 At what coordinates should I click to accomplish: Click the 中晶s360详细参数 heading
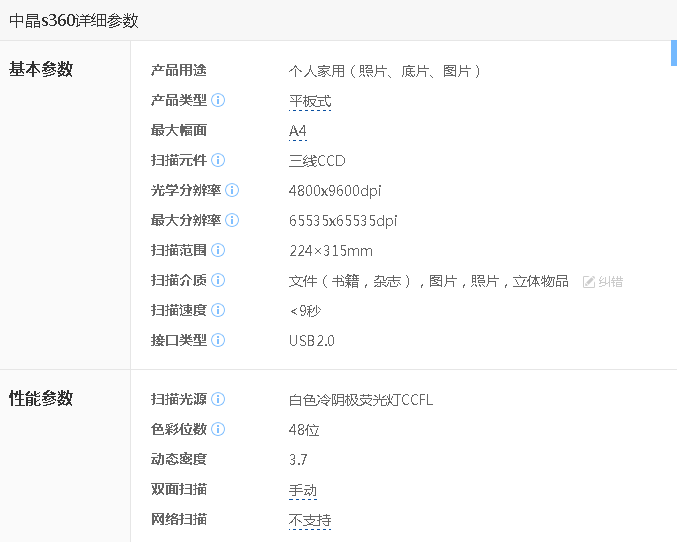click(x=74, y=20)
